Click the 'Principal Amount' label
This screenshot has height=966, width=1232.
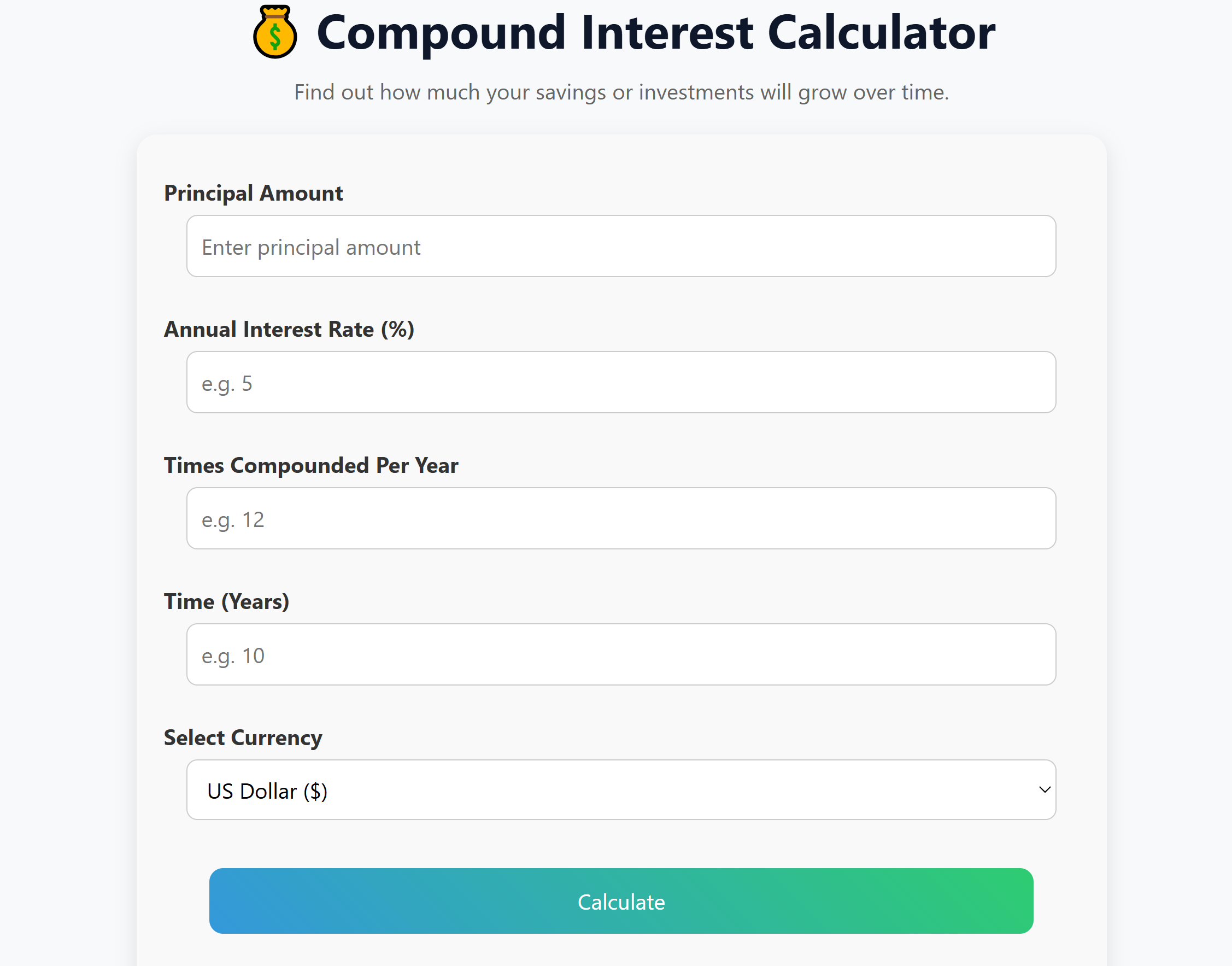[x=253, y=194]
